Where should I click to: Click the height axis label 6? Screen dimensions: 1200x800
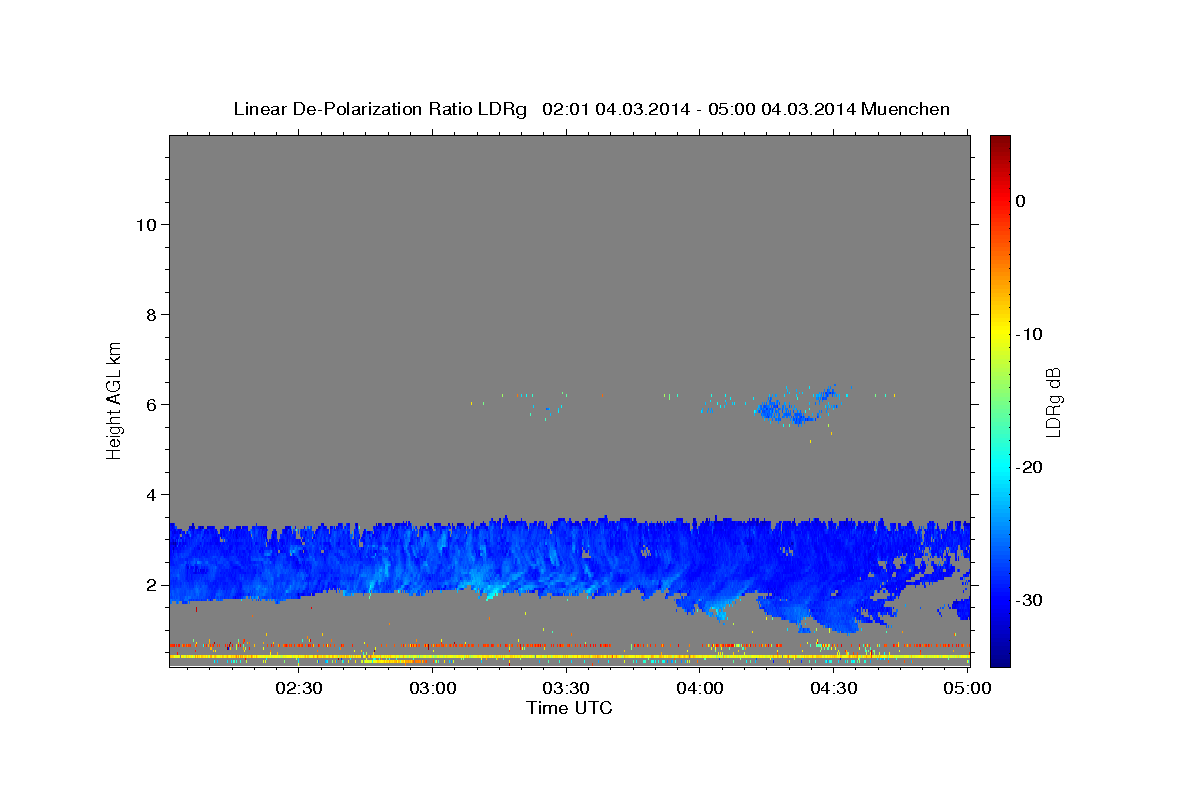[151, 404]
